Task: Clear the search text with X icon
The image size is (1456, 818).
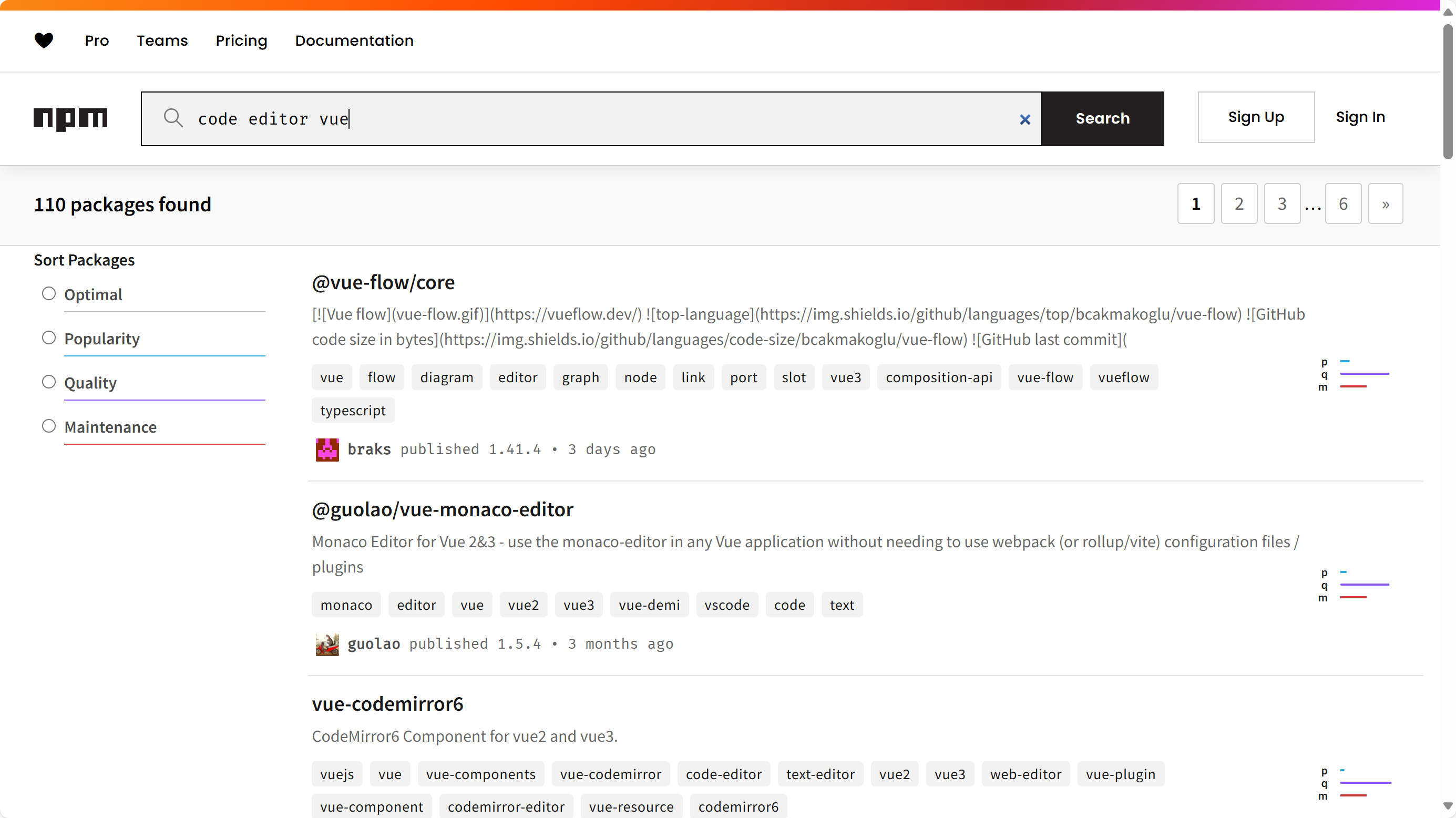Action: [x=1025, y=119]
